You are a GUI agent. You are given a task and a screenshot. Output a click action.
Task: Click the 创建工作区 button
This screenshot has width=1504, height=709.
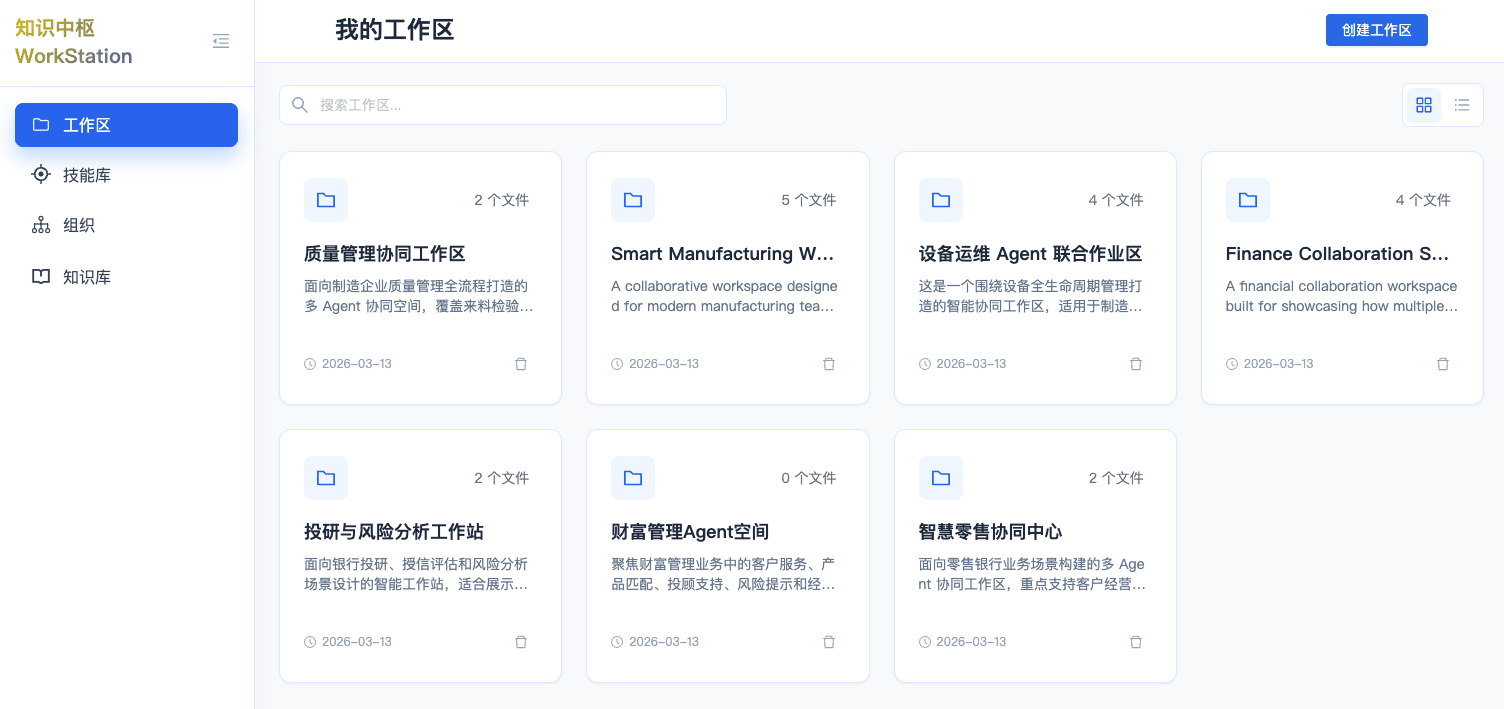point(1377,30)
